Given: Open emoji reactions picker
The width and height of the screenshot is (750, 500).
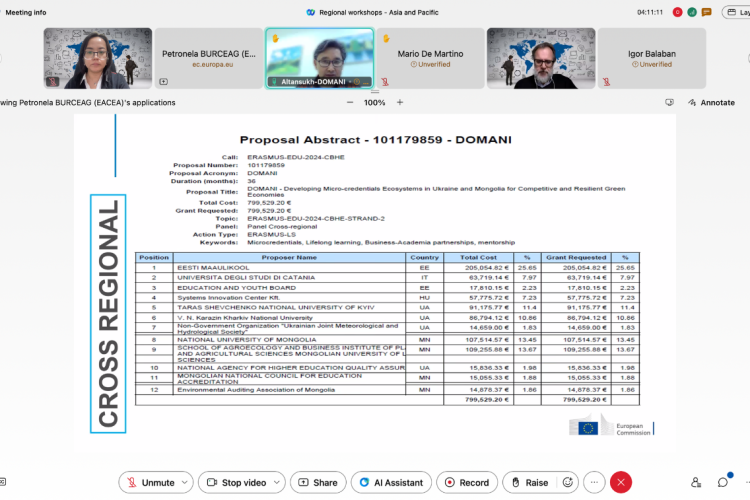Looking at the screenshot, I should click(570, 482).
